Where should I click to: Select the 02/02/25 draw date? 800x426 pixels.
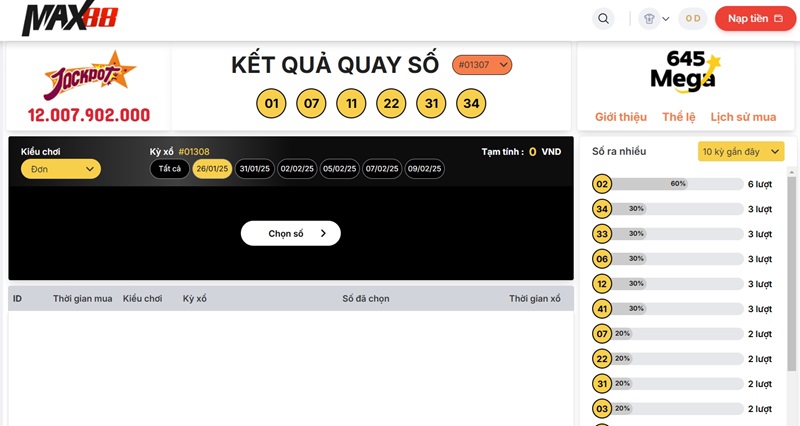click(x=297, y=169)
